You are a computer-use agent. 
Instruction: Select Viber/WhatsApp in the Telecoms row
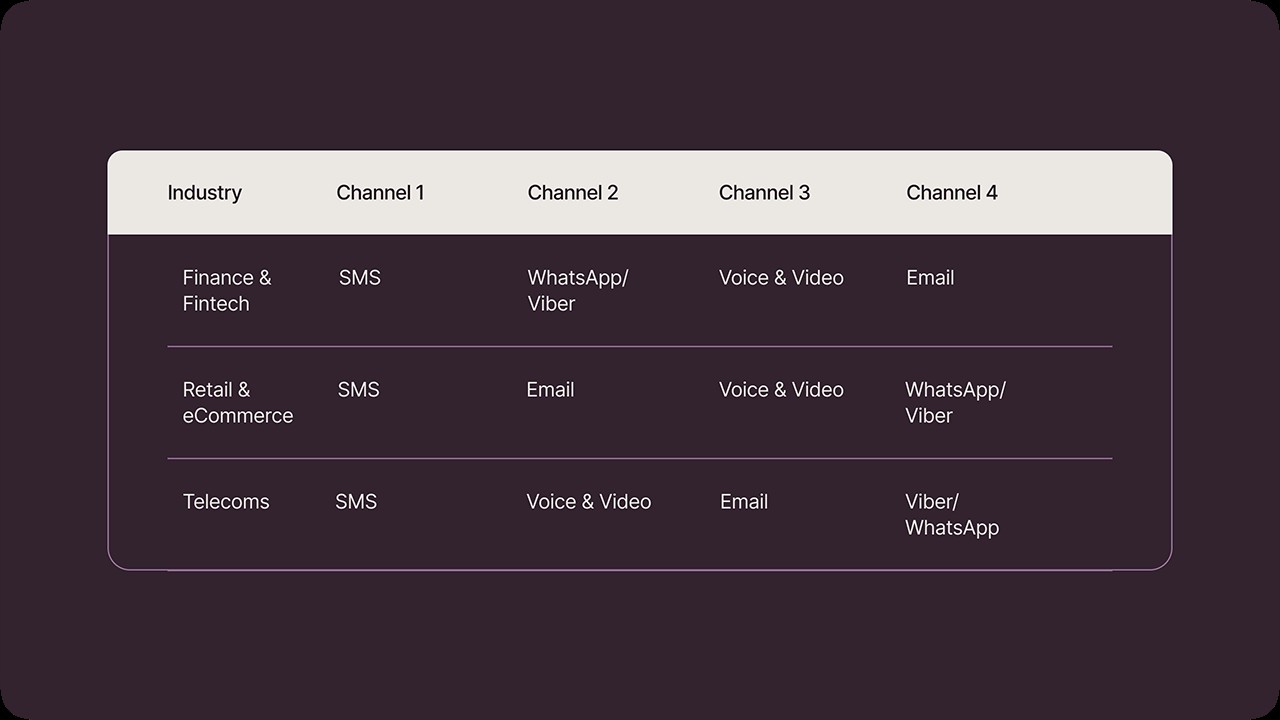pos(952,515)
